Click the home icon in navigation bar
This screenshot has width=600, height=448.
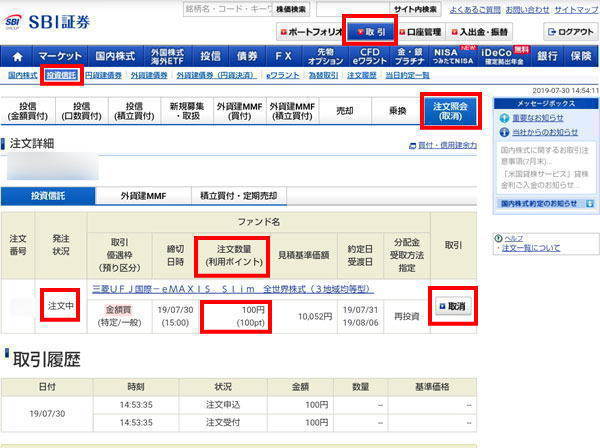[16, 57]
